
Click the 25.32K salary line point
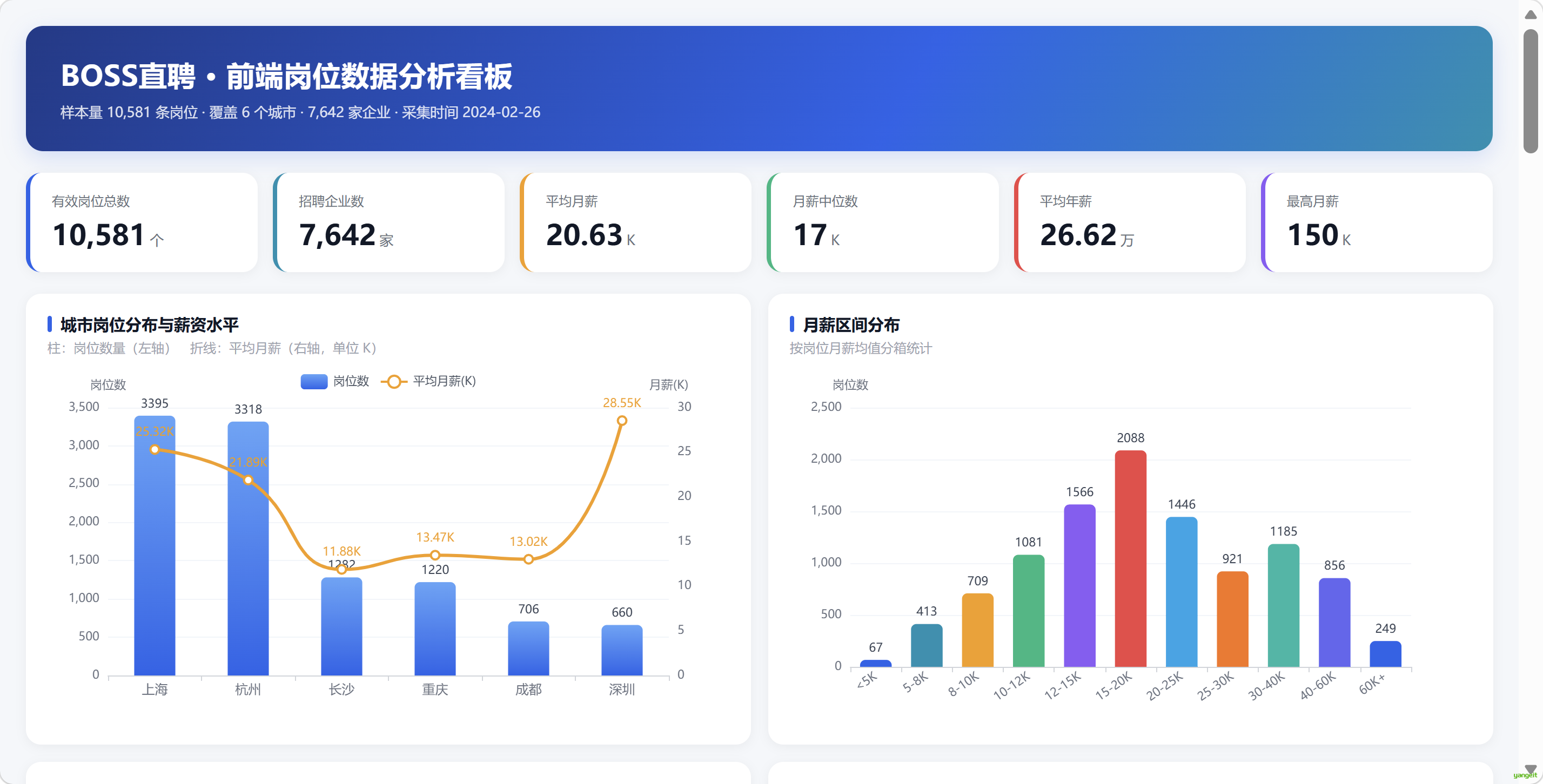click(155, 449)
